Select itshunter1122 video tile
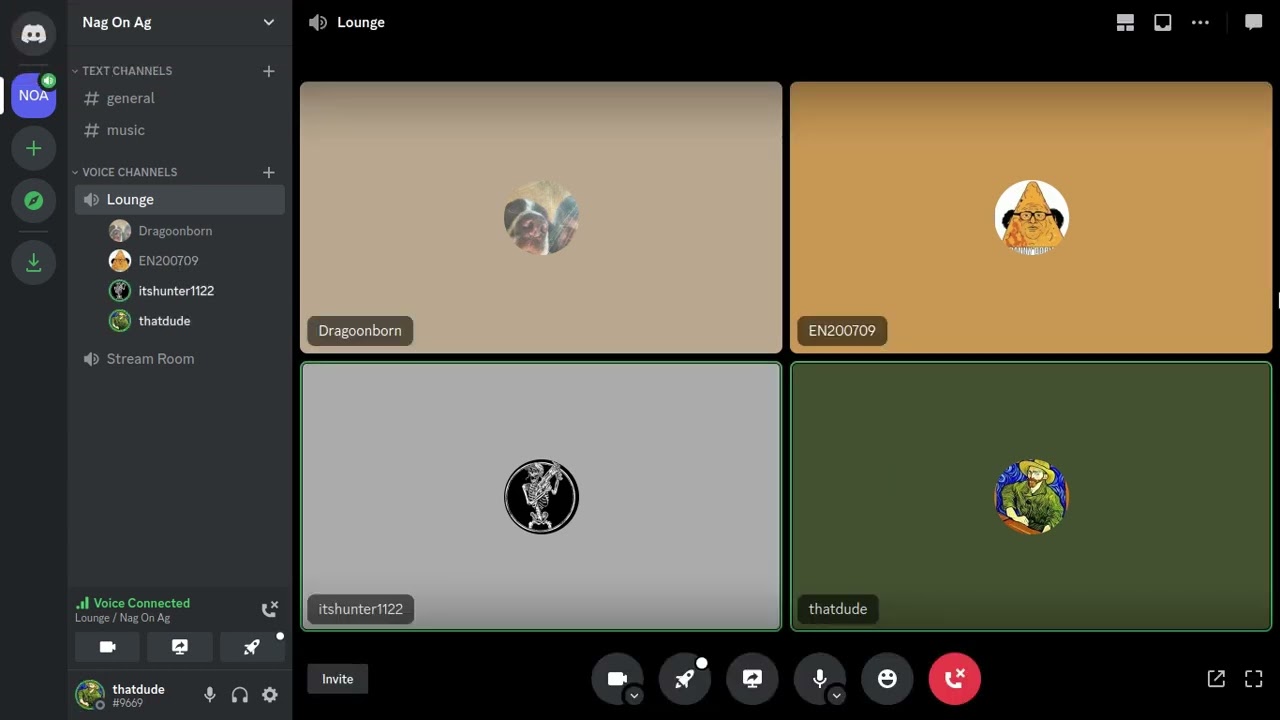 point(541,496)
